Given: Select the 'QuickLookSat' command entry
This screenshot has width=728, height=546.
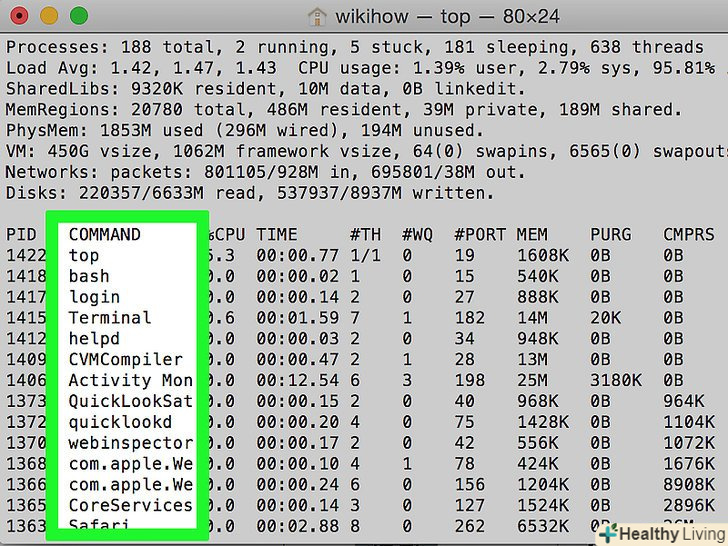Looking at the screenshot, I should coord(130,401).
